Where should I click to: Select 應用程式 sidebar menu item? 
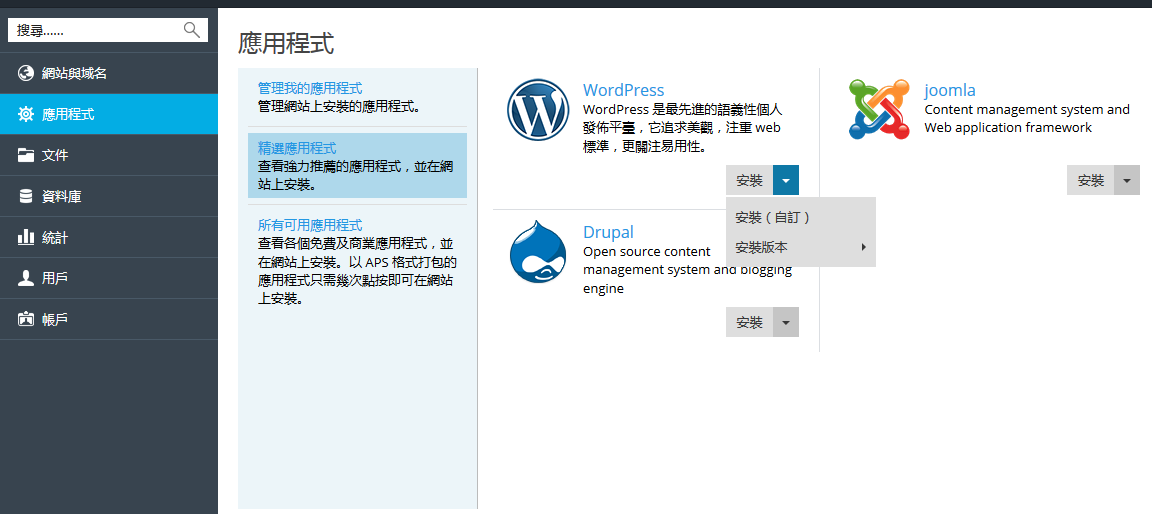coord(109,114)
